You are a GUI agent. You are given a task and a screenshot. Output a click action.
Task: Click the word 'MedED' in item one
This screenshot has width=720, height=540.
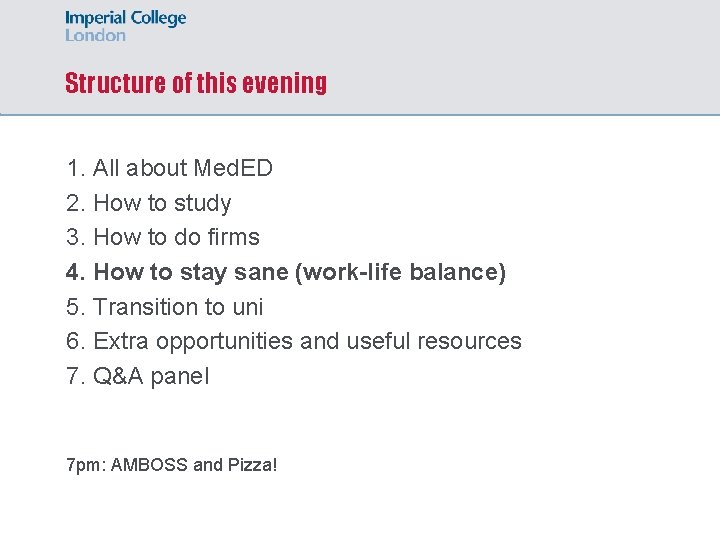click(x=233, y=168)
